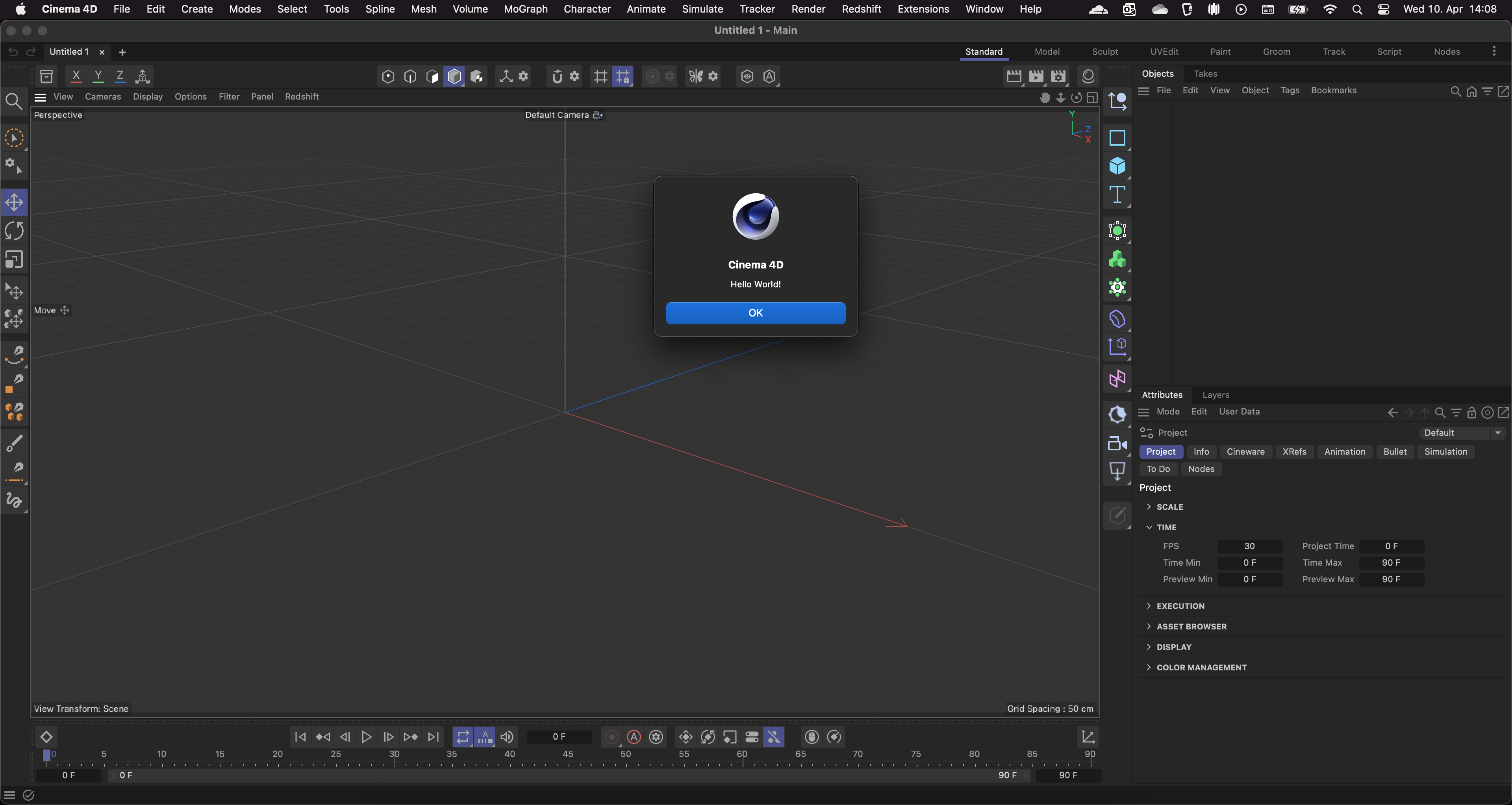
Task: Add a Cube primitive object
Action: [1117, 166]
